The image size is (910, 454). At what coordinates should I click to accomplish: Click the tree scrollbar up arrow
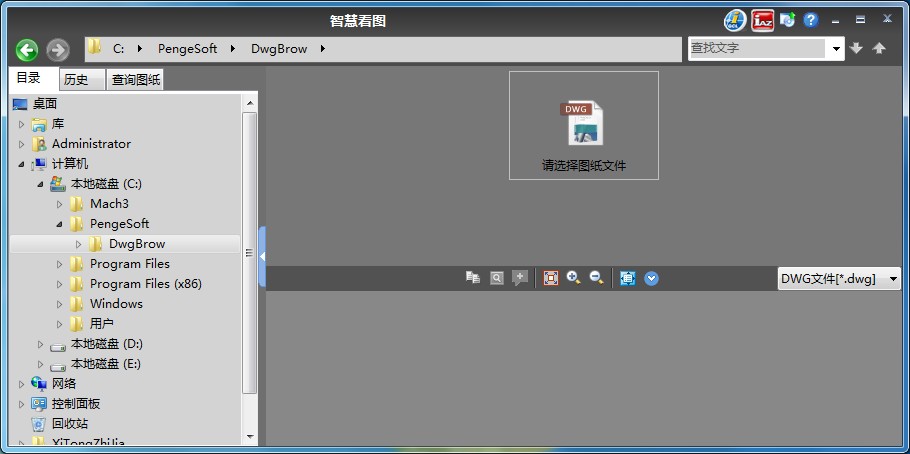coord(250,103)
